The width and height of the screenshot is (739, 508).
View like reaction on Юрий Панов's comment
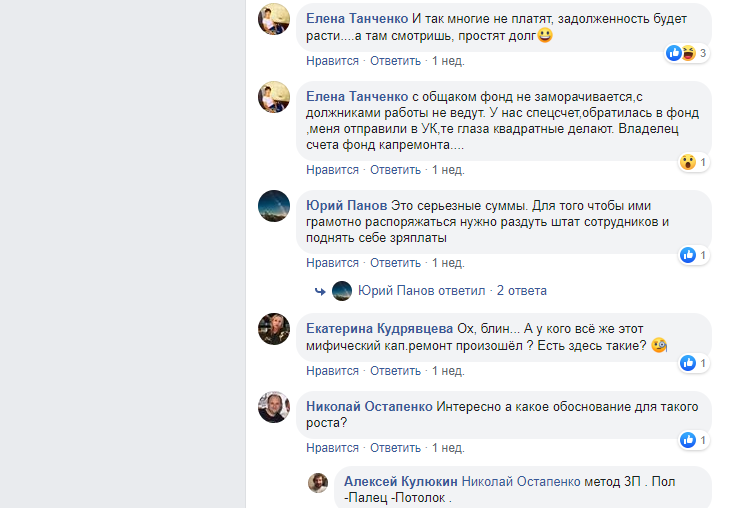(x=688, y=255)
